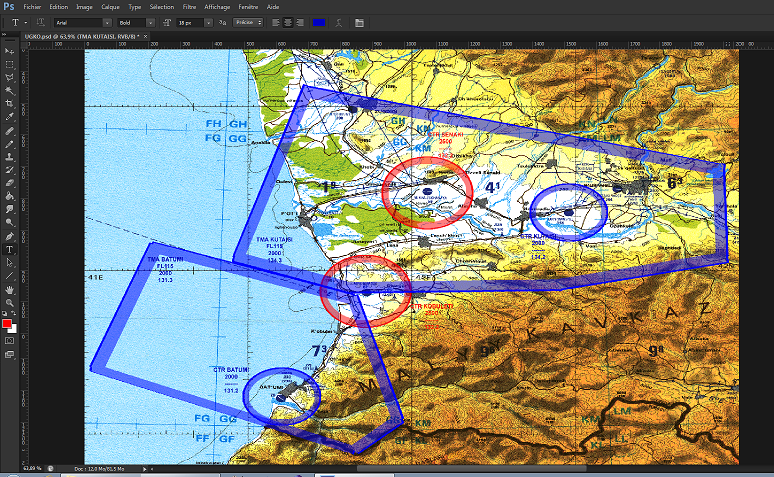774x477 pixels.
Task: Select the History Brush tool
Action: 9,170
